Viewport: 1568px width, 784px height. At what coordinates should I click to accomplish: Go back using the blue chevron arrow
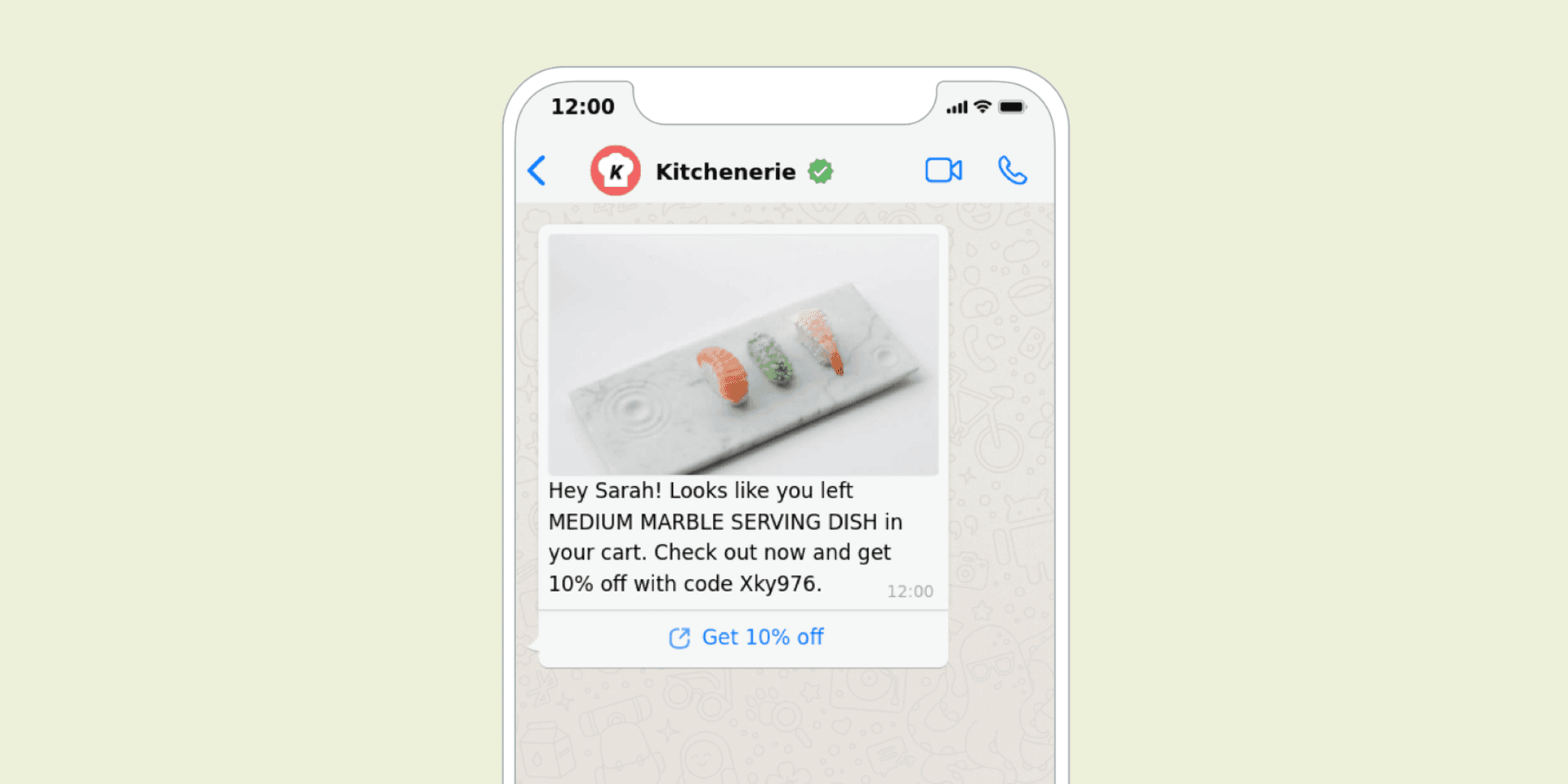click(537, 171)
